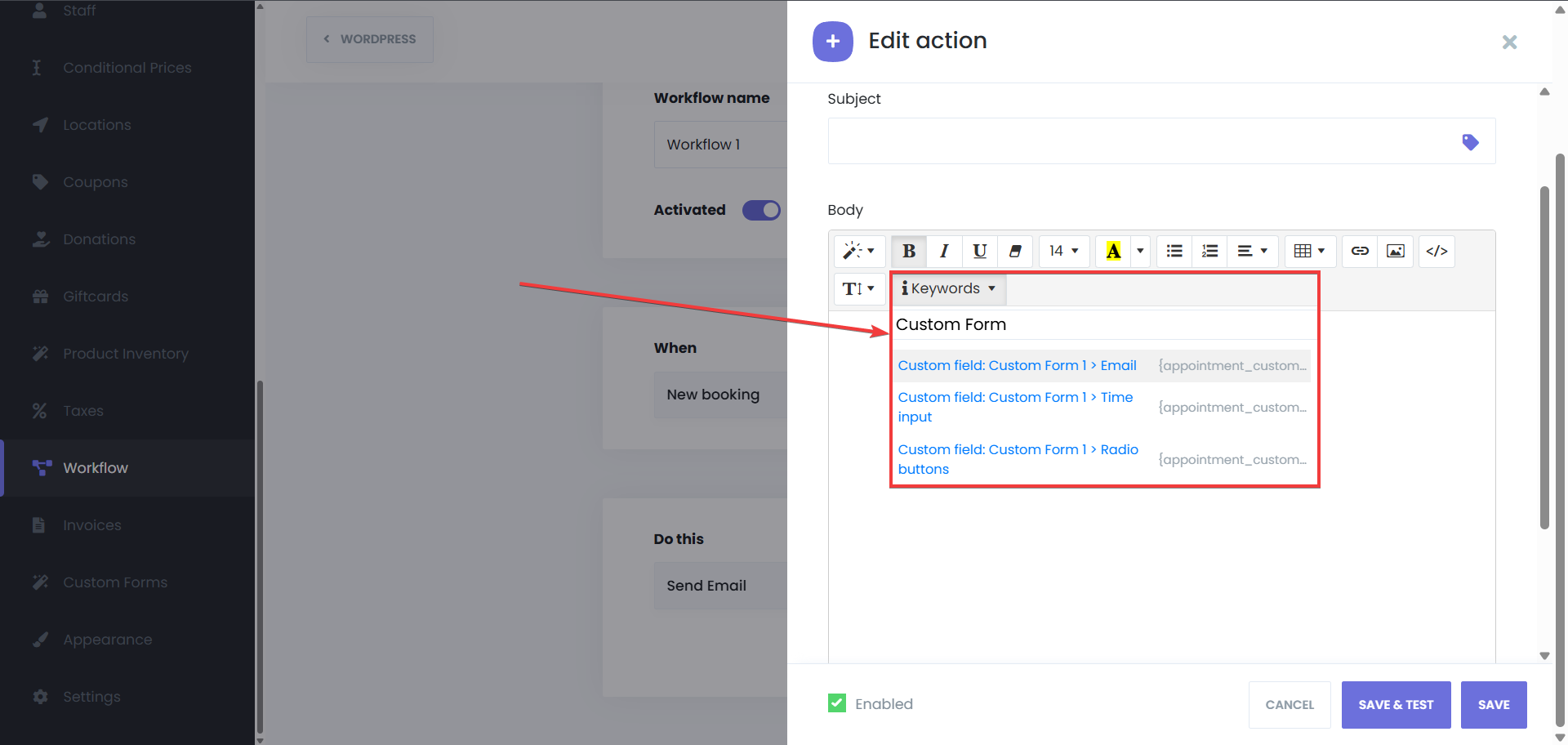1568x745 pixels.
Task: Toggle the Activated switch for Workflow 1
Action: coord(760,210)
